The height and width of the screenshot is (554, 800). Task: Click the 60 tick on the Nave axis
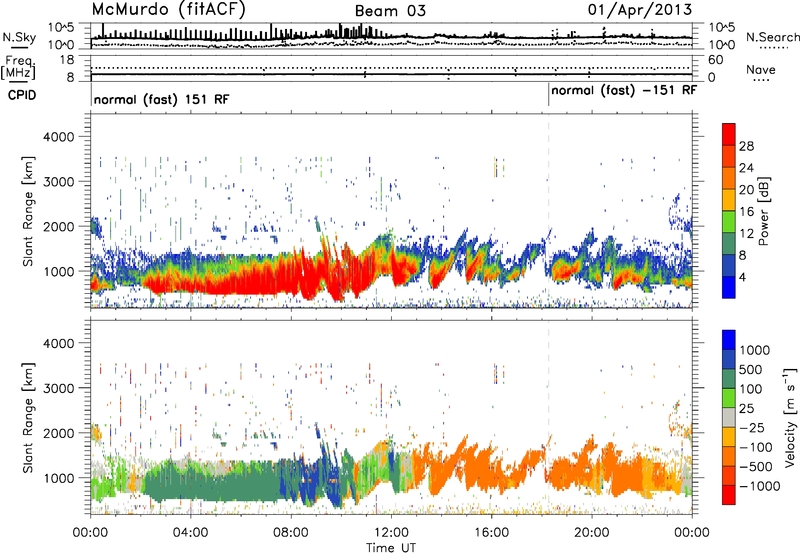(x=715, y=60)
